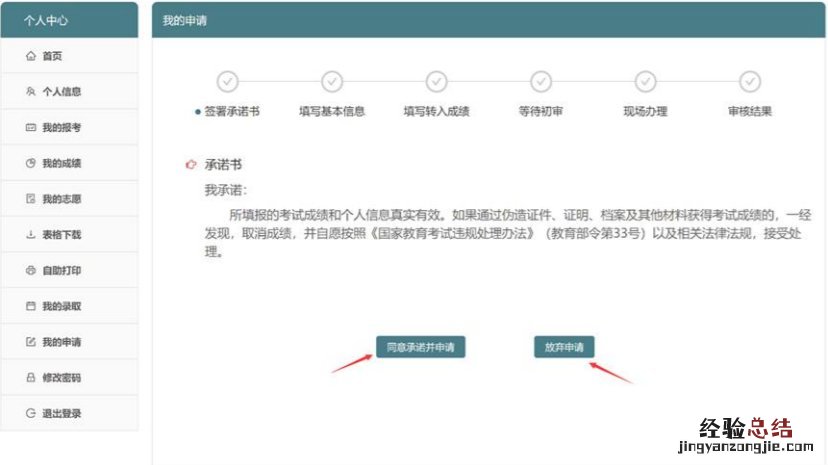Viewport: 828px width, 465px height.
Task: Click the home icon beside 首页
Action: [x=31, y=56]
